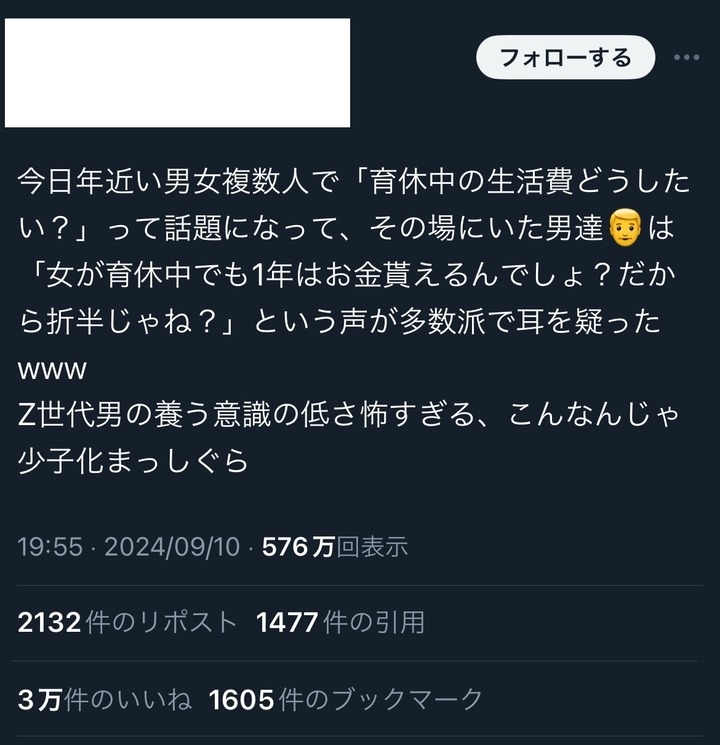Click the white redacted profile header block
The width and height of the screenshot is (720, 745).
[x=177, y=73]
